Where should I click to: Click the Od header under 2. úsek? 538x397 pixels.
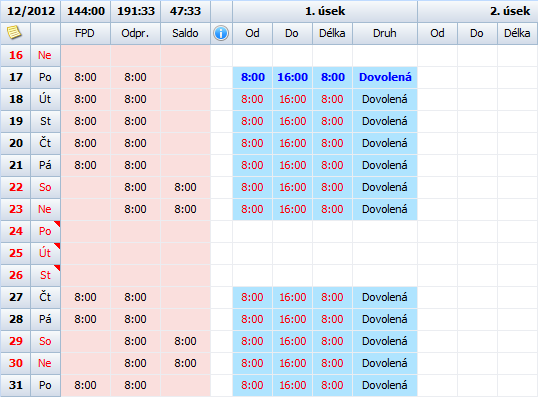point(437,33)
